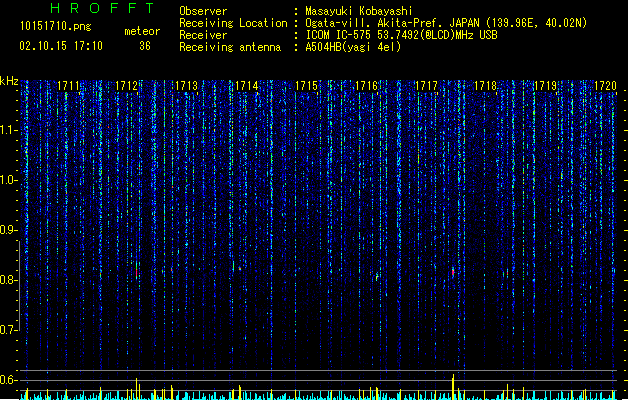
Task: Click the meteor count 36
Action: click(x=145, y=46)
